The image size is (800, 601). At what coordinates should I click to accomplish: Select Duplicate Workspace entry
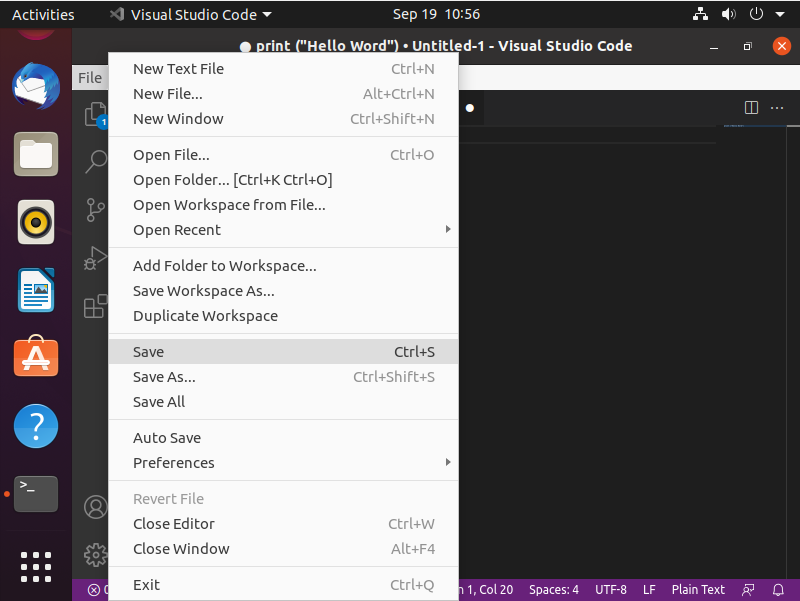click(283, 316)
